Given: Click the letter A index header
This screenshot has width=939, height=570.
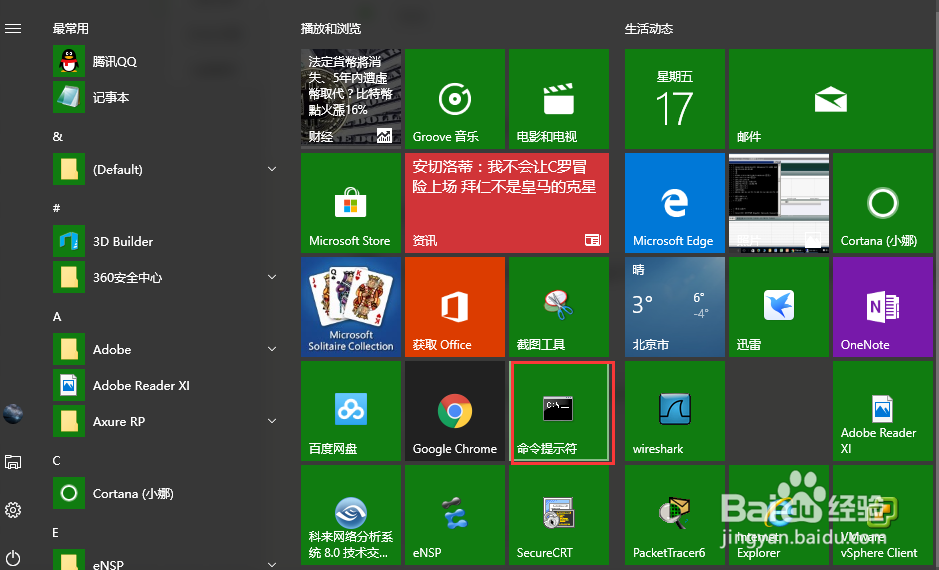Looking at the screenshot, I should 57,317.
